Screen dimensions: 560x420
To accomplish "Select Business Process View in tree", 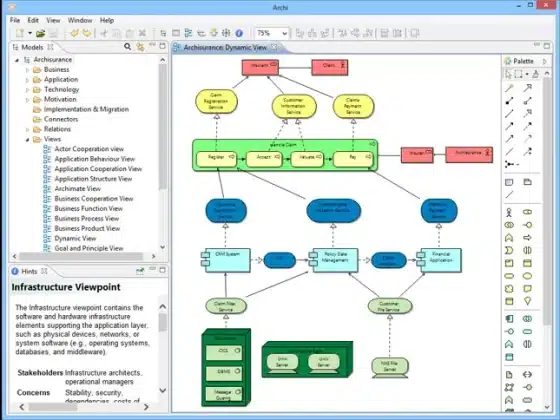I will tap(86, 219).
